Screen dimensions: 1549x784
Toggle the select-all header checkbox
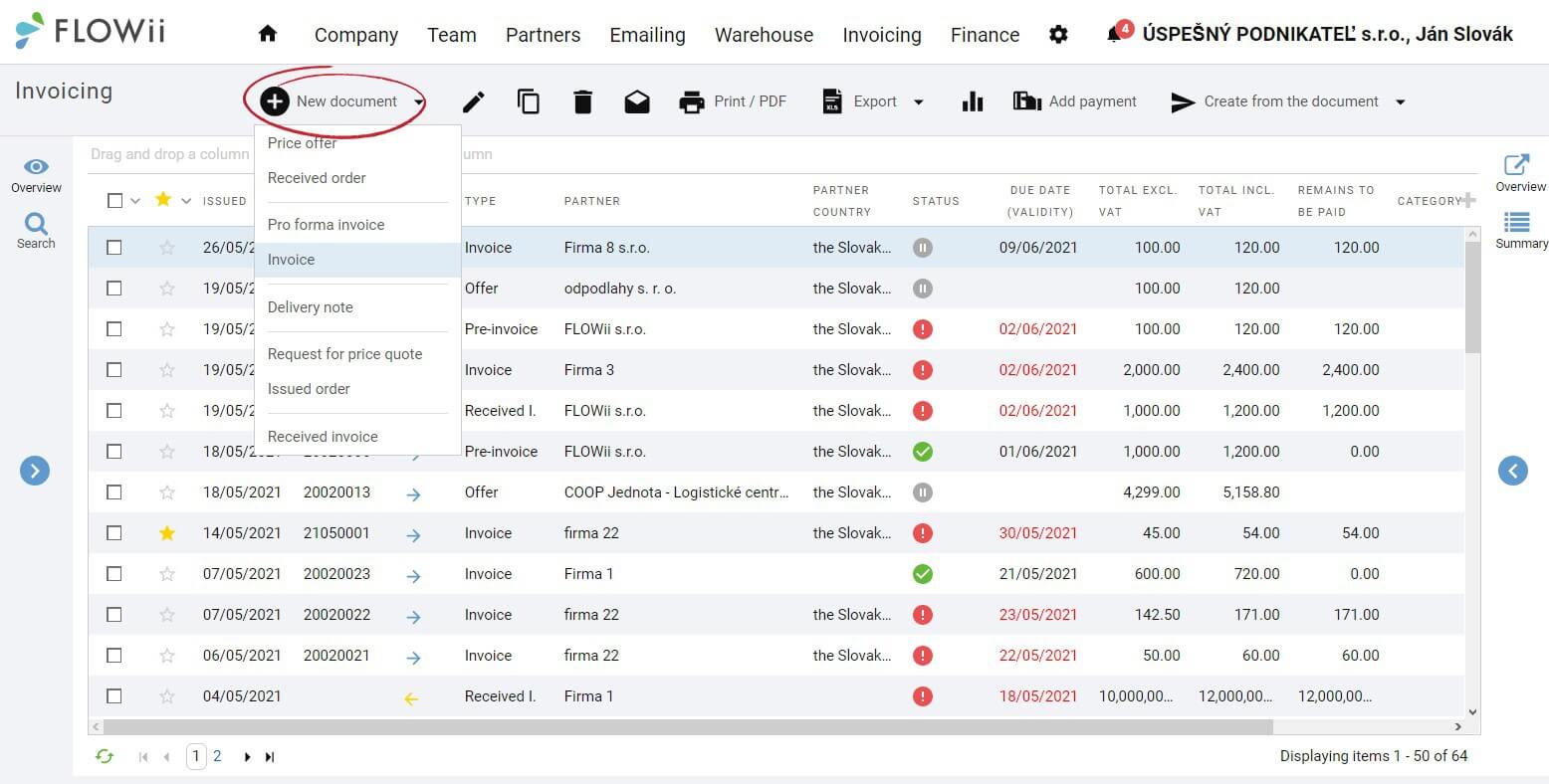point(114,200)
